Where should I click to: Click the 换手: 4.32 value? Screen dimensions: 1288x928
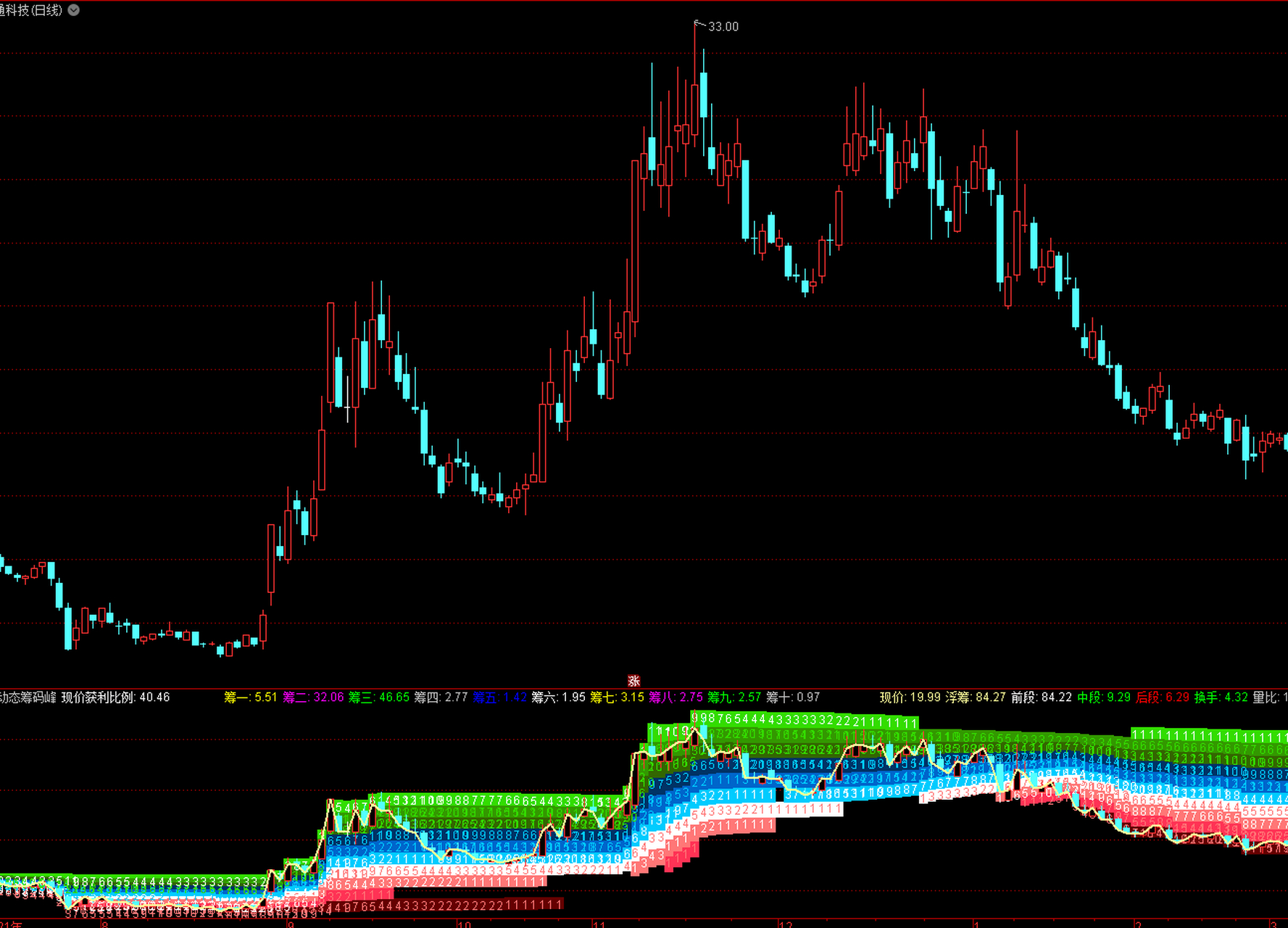1221,697
